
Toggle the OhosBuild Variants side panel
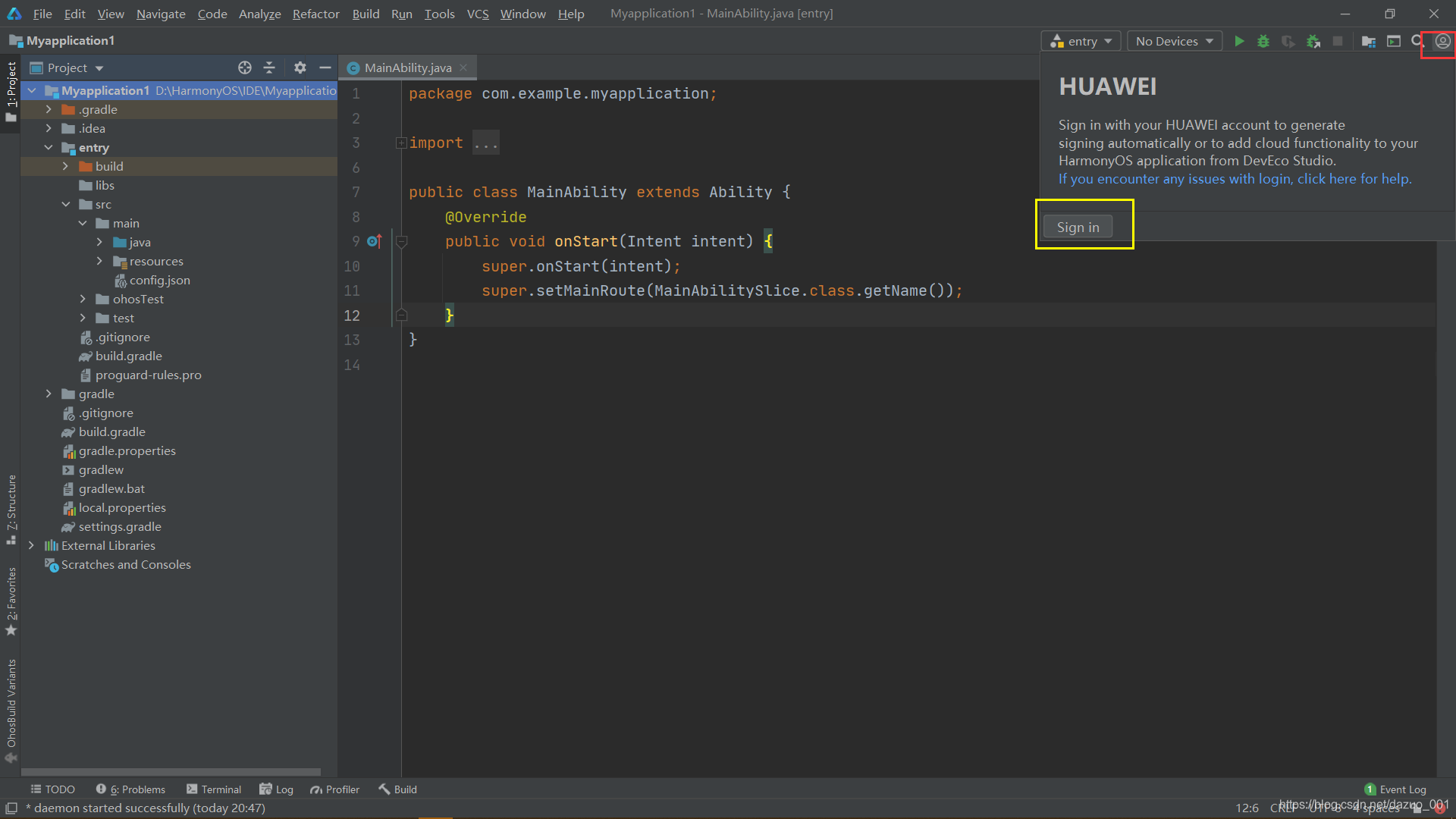11,710
